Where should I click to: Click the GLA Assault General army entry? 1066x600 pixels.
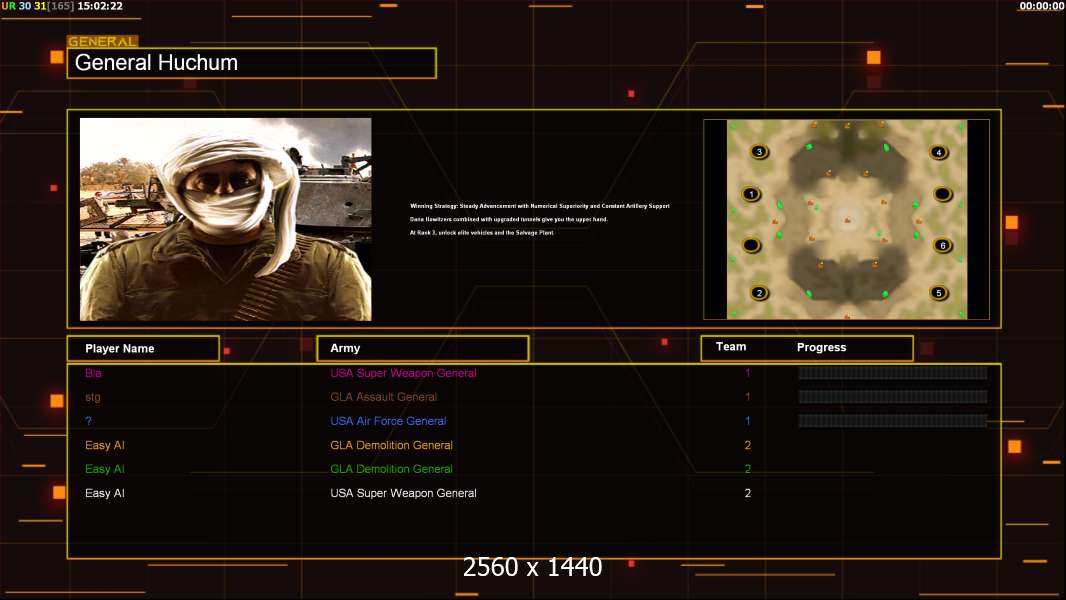pos(383,397)
